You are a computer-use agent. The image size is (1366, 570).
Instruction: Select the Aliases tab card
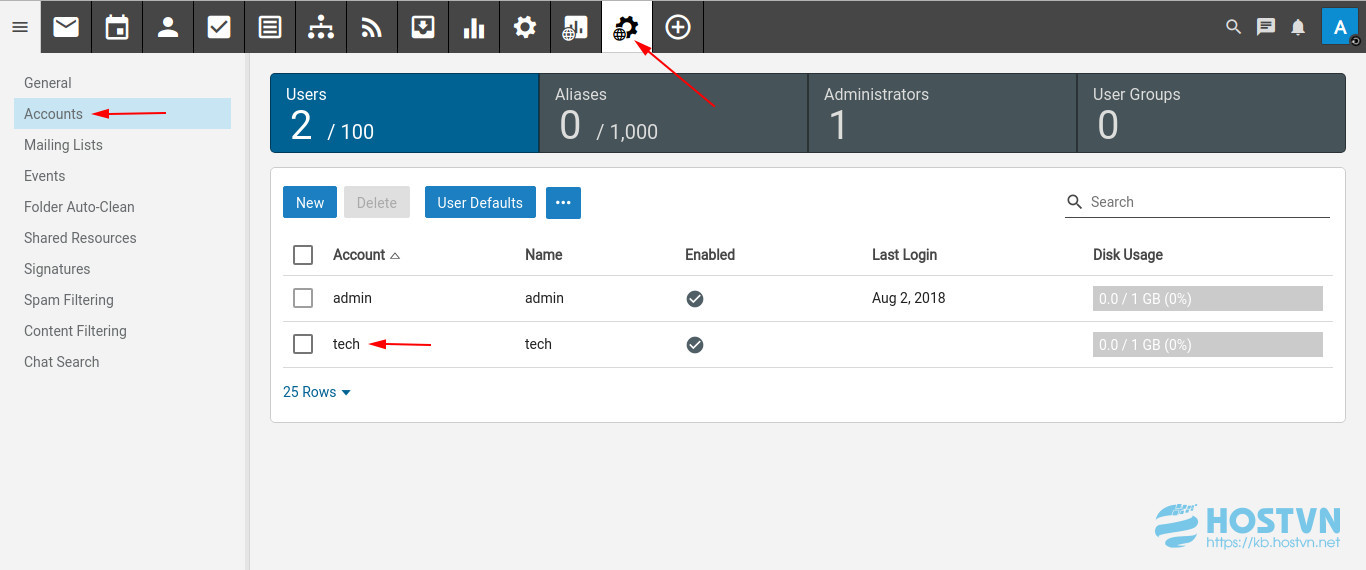click(673, 112)
